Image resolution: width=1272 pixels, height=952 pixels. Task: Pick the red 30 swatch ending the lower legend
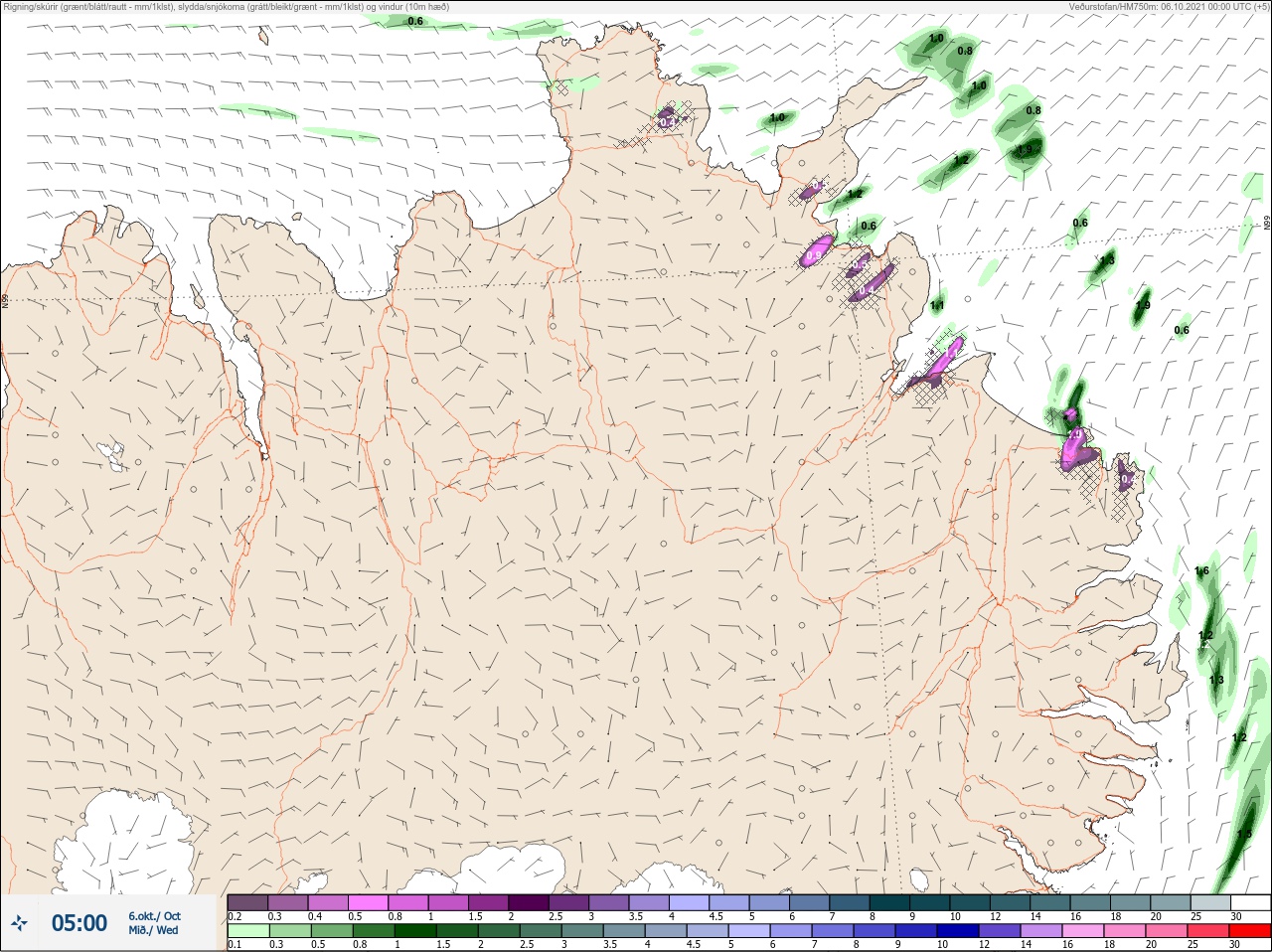click(1250, 931)
